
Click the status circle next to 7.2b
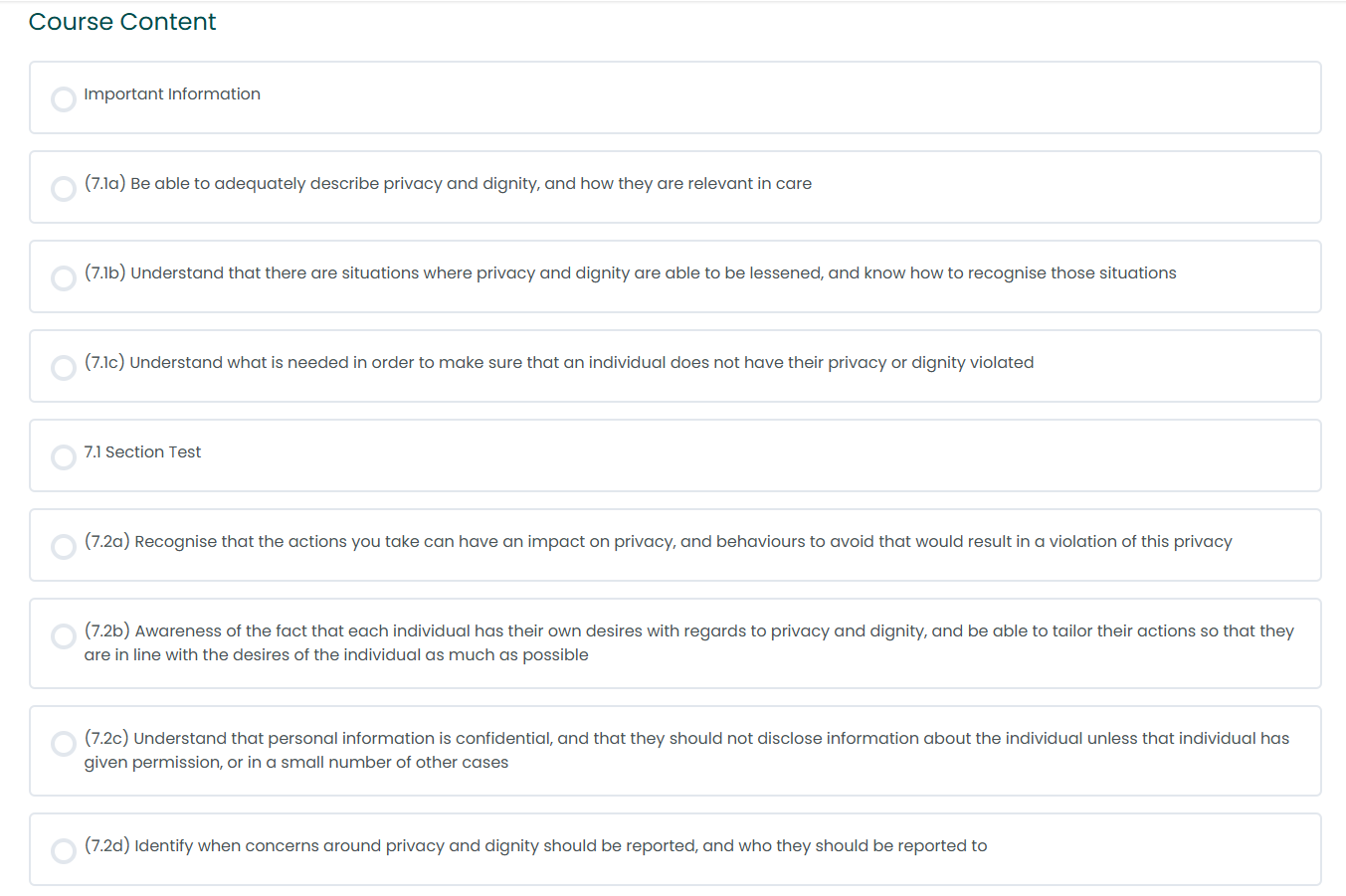(64, 636)
